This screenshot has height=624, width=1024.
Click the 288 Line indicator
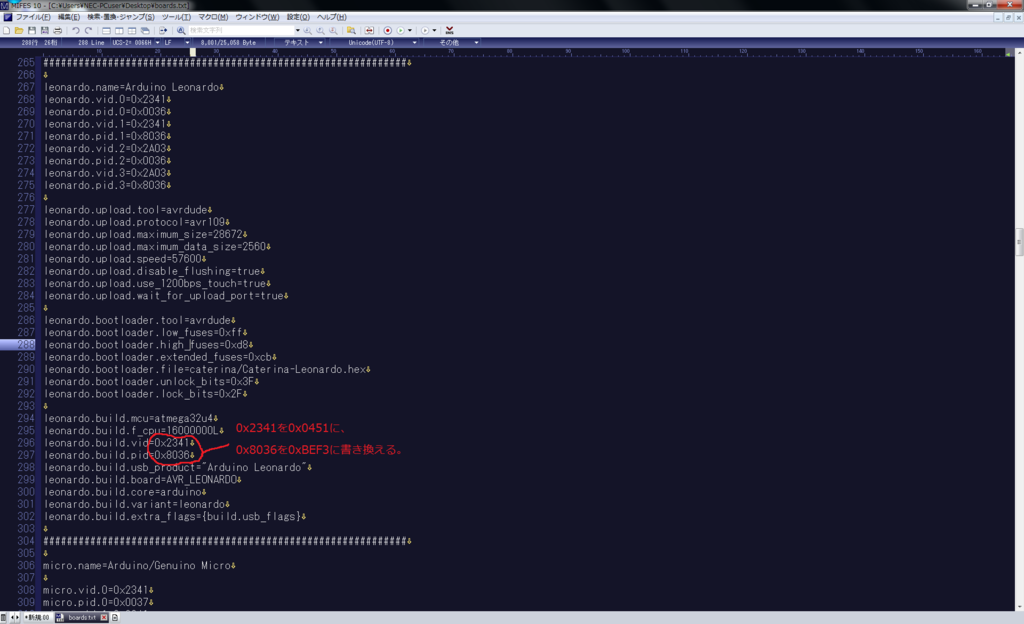[91, 42]
